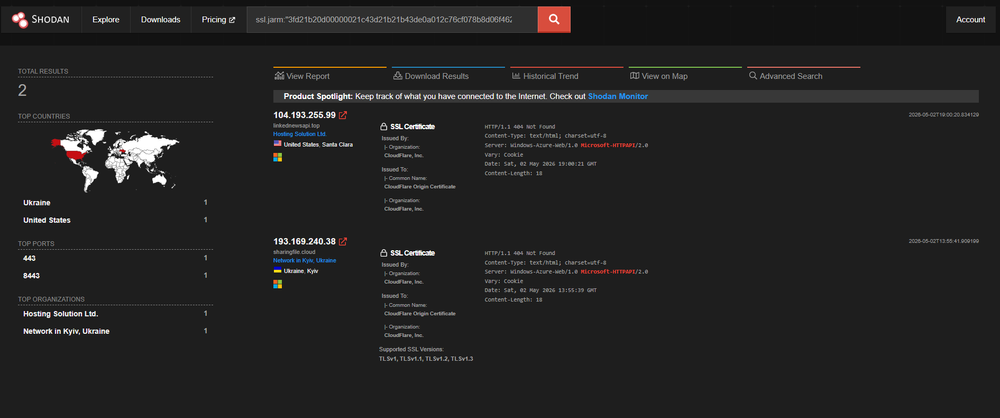Click the Advanced Search magnifier icon

tap(753, 76)
